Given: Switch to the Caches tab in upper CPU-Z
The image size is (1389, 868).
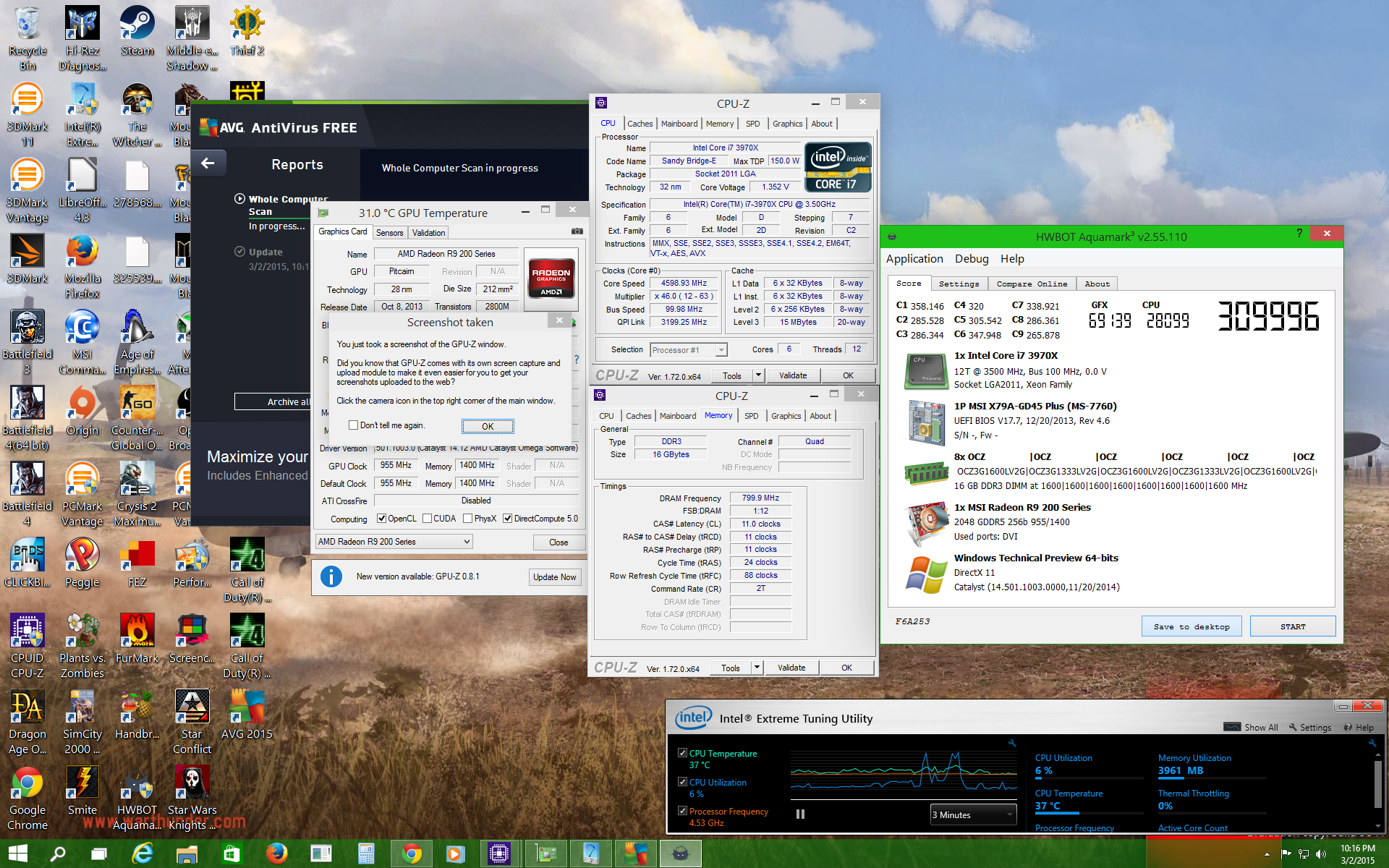Looking at the screenshot, I should (640, 124).
